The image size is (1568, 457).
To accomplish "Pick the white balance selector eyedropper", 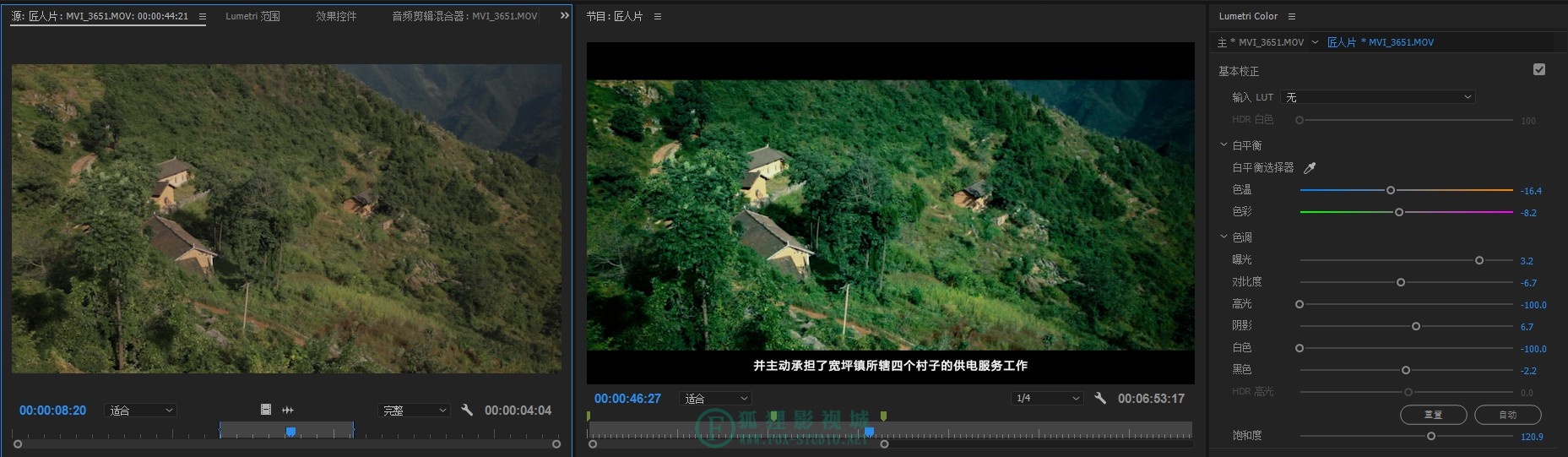I will [x=1310, y=167].
